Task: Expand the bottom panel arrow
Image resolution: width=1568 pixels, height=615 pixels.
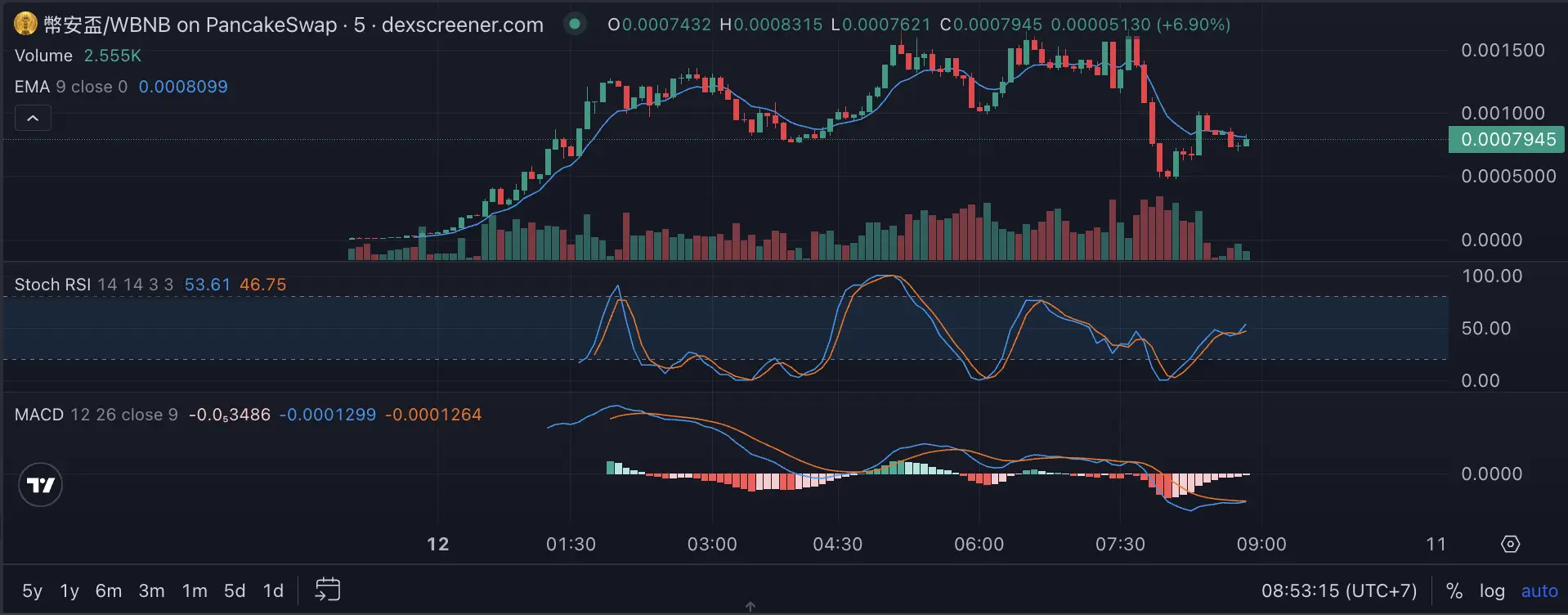Action: 750,607
